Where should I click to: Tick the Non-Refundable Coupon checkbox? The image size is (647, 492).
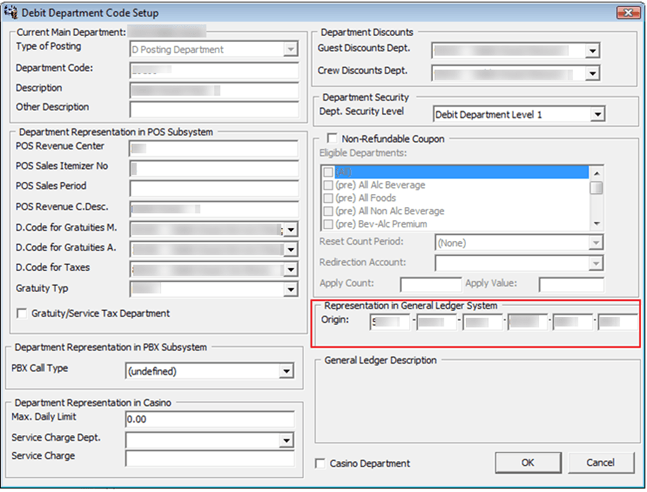(332, 138)
